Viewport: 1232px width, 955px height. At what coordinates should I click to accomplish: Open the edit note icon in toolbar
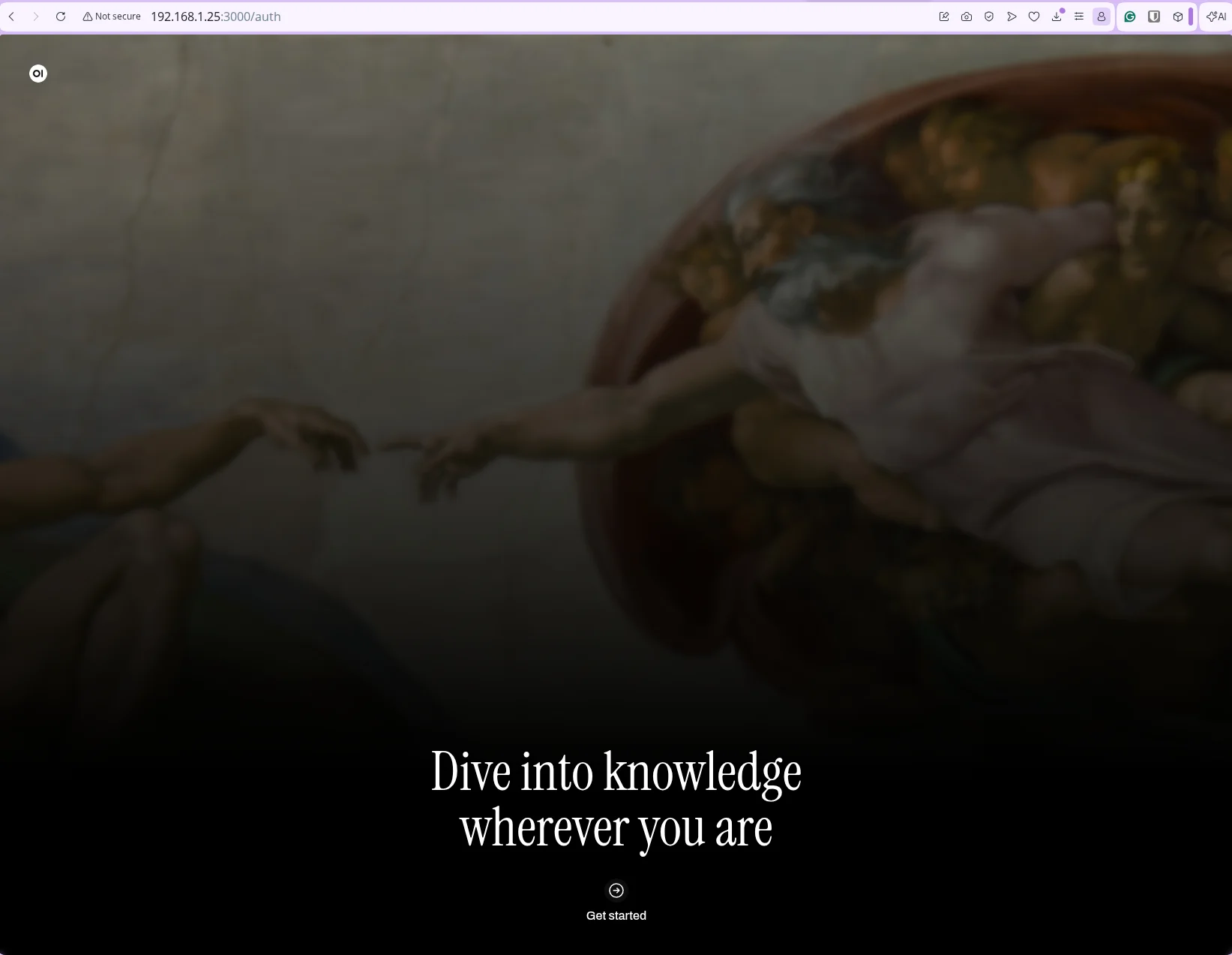[x=944, y=17]
